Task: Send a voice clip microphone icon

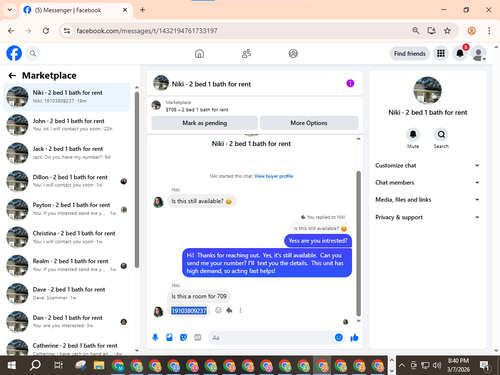Action: coord(155,338)
